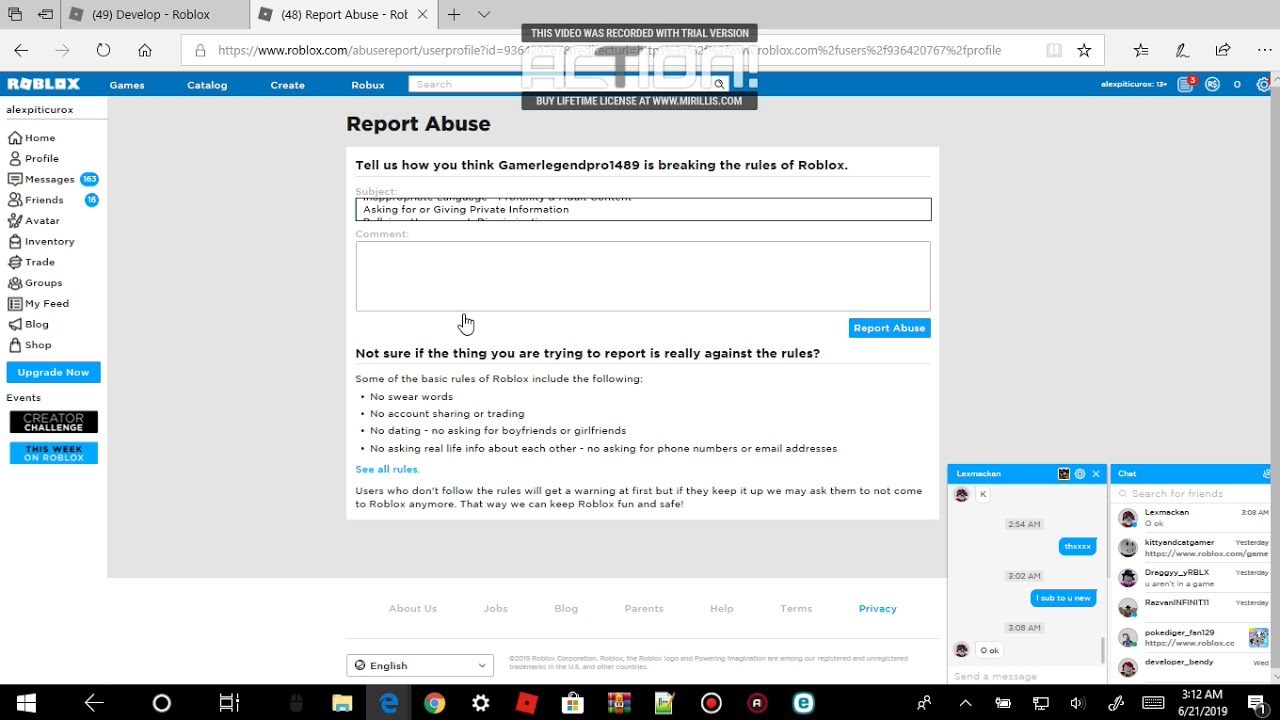The image size is (1280, 720).
Task: Open notifications icon in Roblox header
Action: click(1186, 84)
